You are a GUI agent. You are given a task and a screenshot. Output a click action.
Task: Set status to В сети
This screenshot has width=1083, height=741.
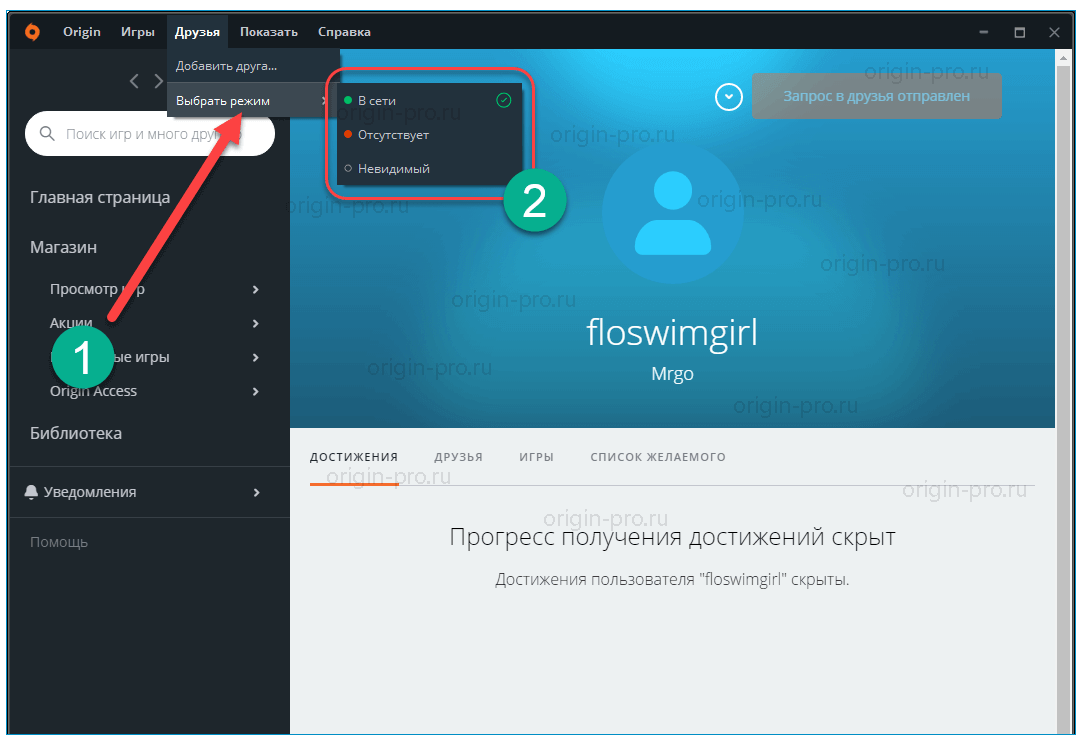(x=429, y=101)
